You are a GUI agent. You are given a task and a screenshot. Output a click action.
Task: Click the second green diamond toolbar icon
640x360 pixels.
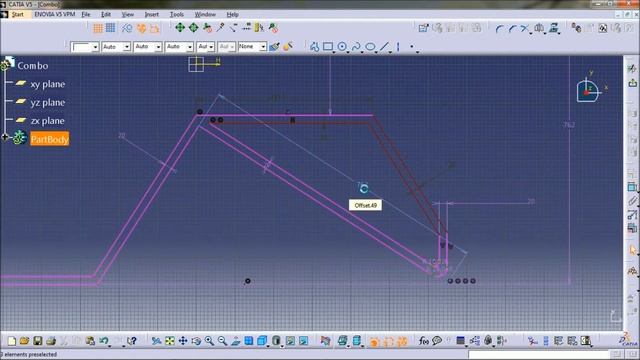coord(193,28)
